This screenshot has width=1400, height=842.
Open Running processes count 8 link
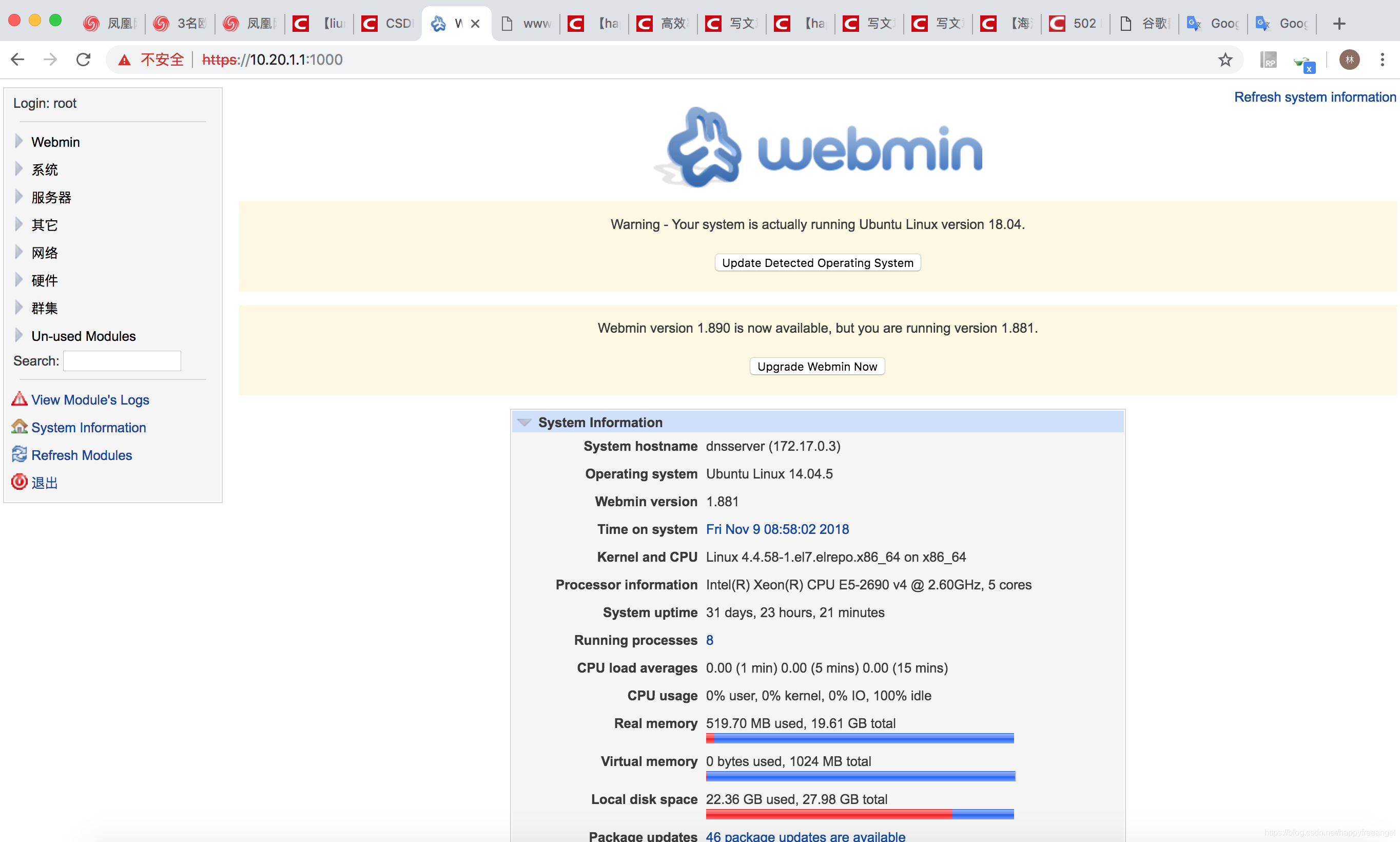pos(709,640)
